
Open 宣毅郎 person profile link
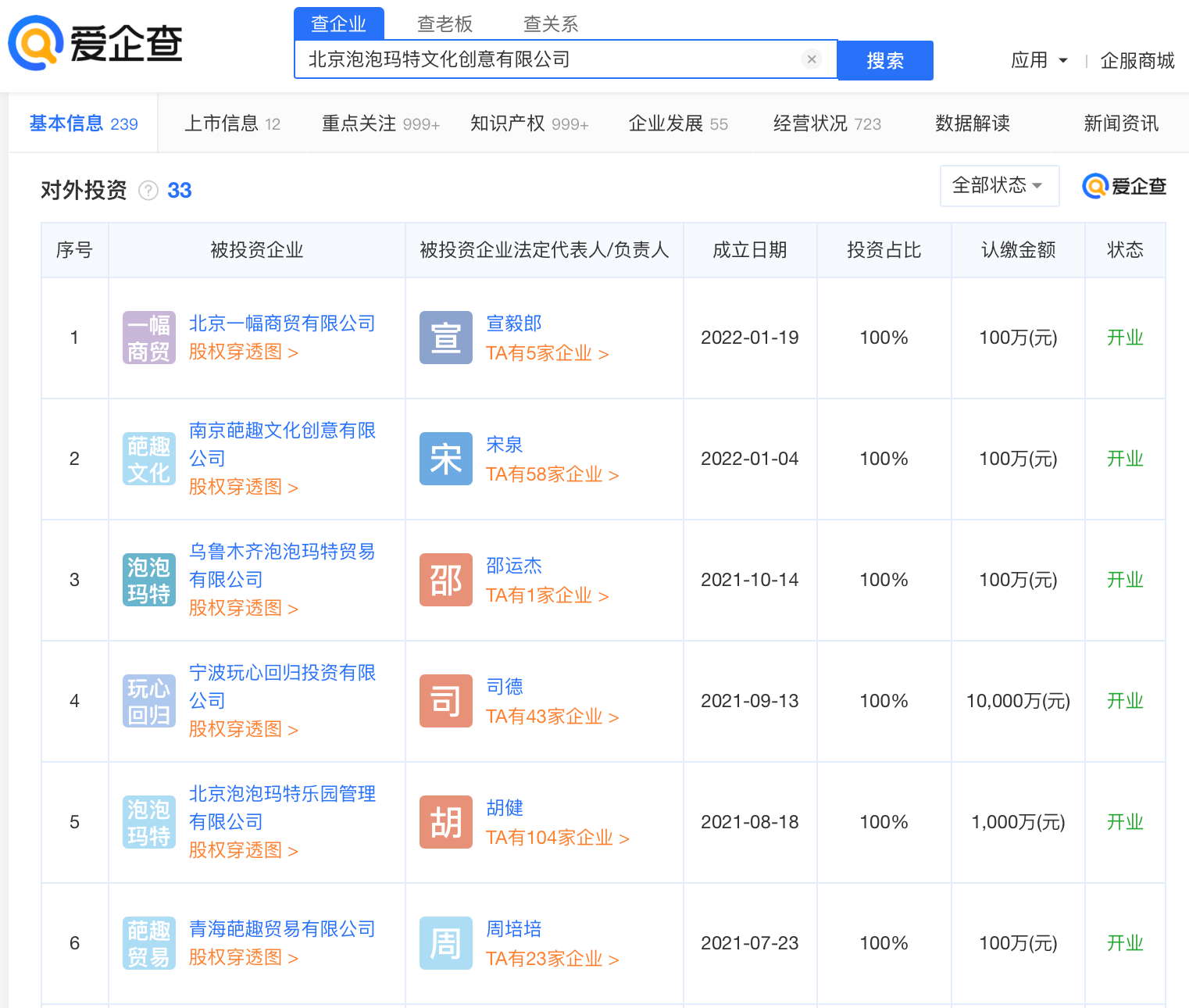click(513, 323)
